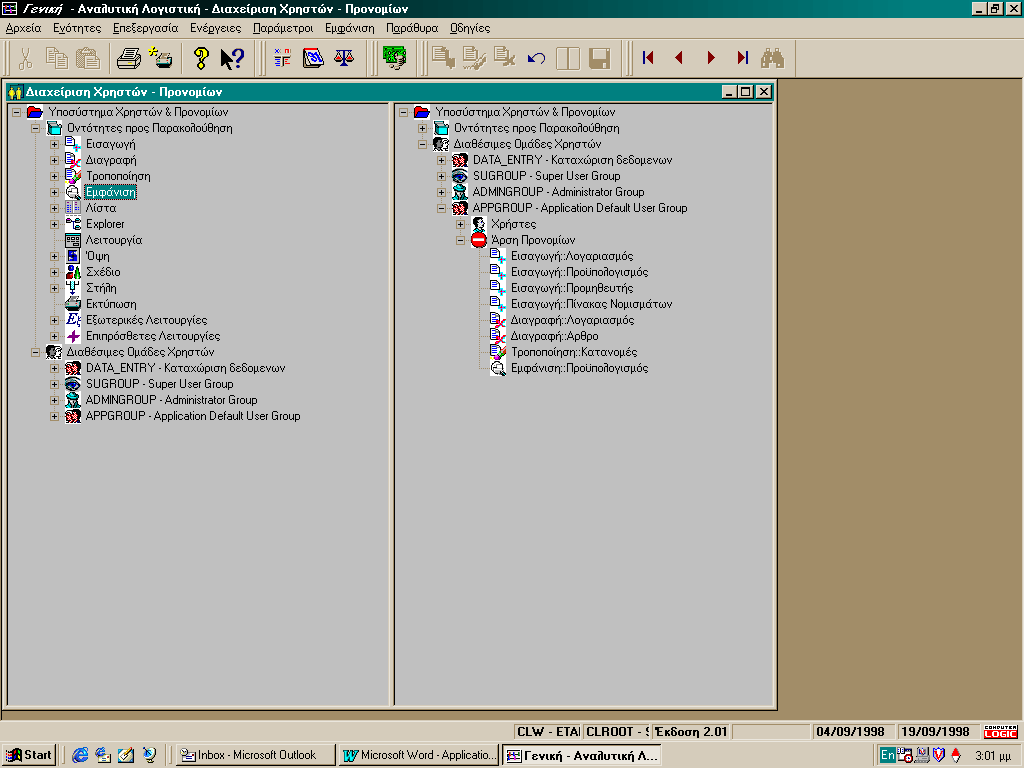Screen dimensions: 1024x768
Task: Collapse Οντότητες προς Παρακολούθηση in left tree
Action: pos(35,128)
